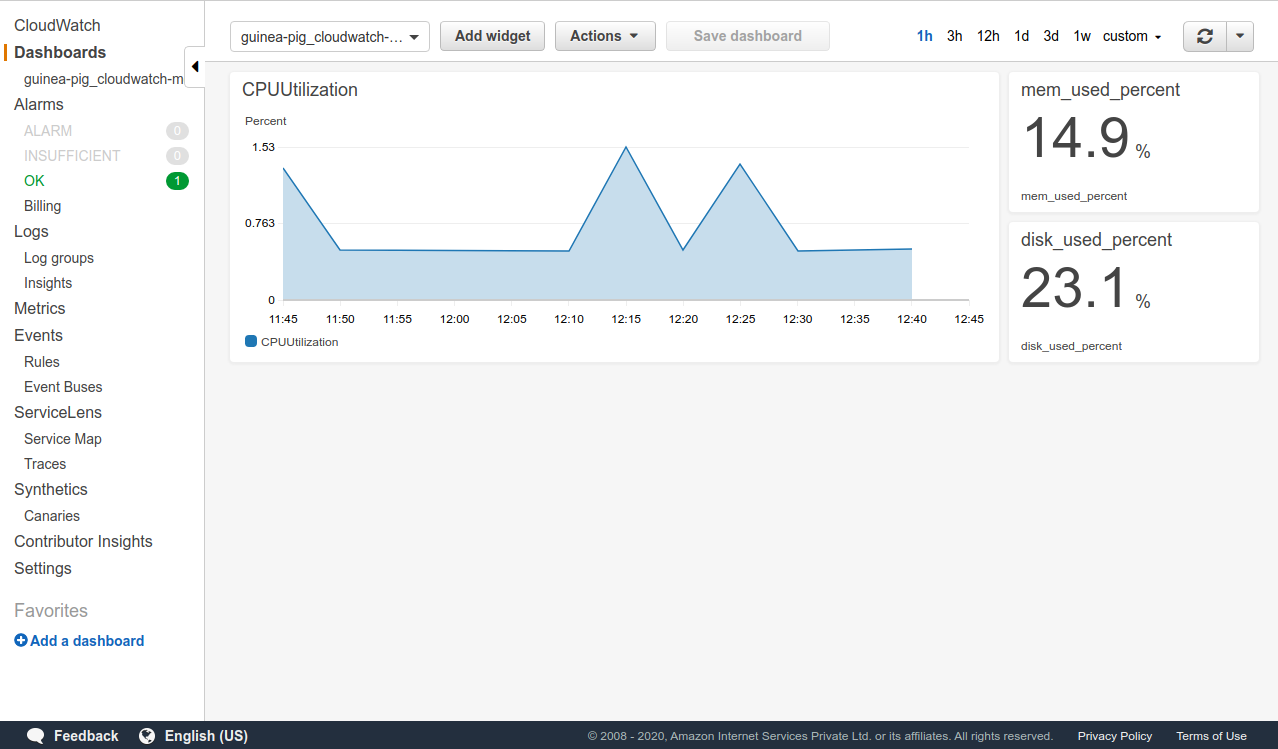Show alarms in ALARM state
The height and width of the screenshot is (749, 1278).
(48, 131)
